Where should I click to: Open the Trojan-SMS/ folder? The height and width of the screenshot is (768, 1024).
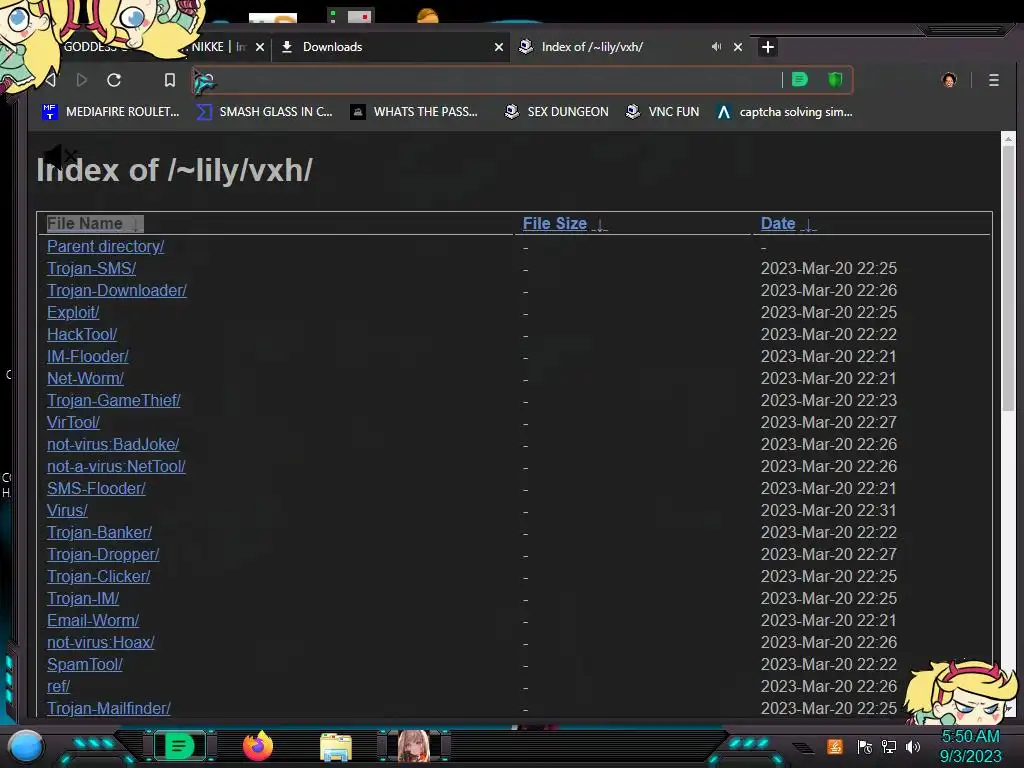(x=91, y=268)
